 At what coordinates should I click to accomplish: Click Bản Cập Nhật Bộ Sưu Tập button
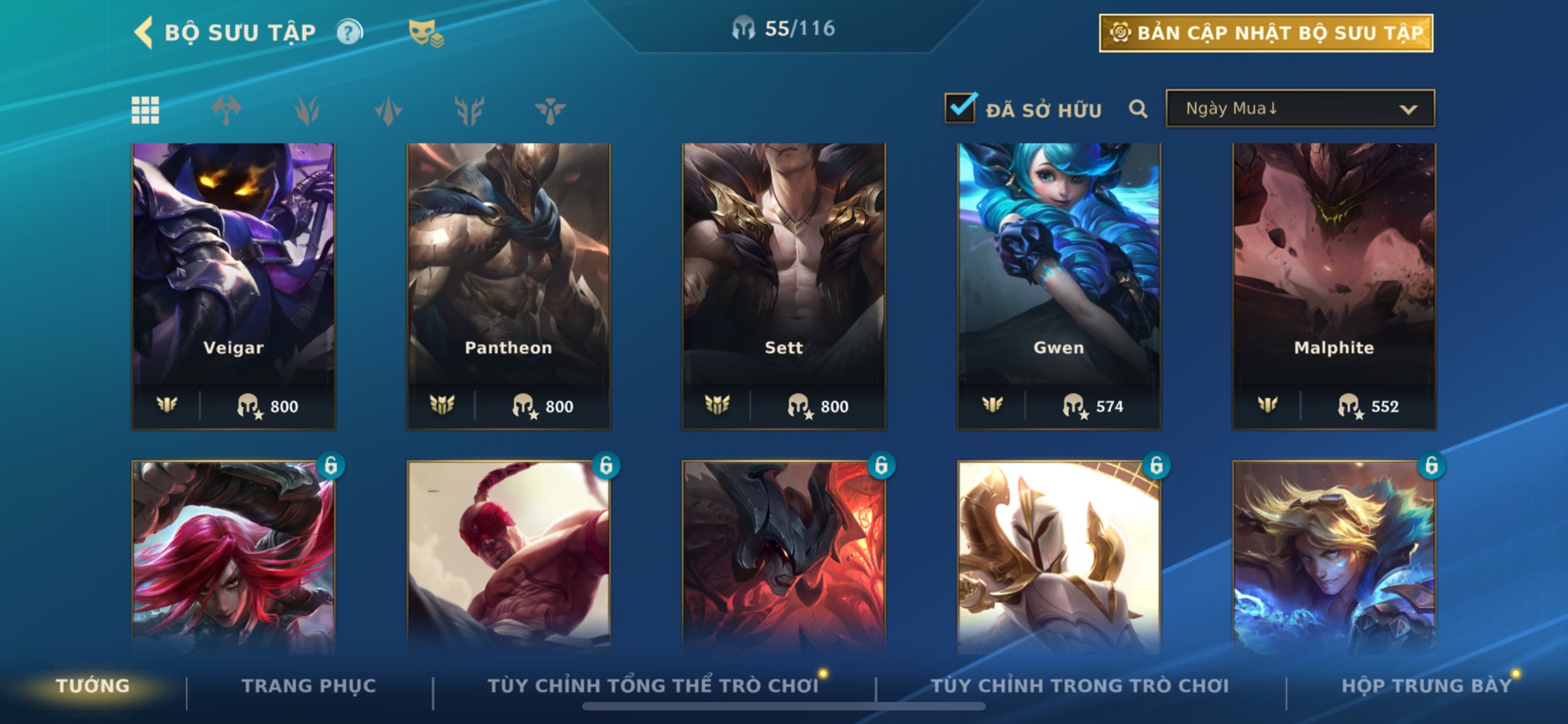pyautogui.click(x=1266, y=33)
